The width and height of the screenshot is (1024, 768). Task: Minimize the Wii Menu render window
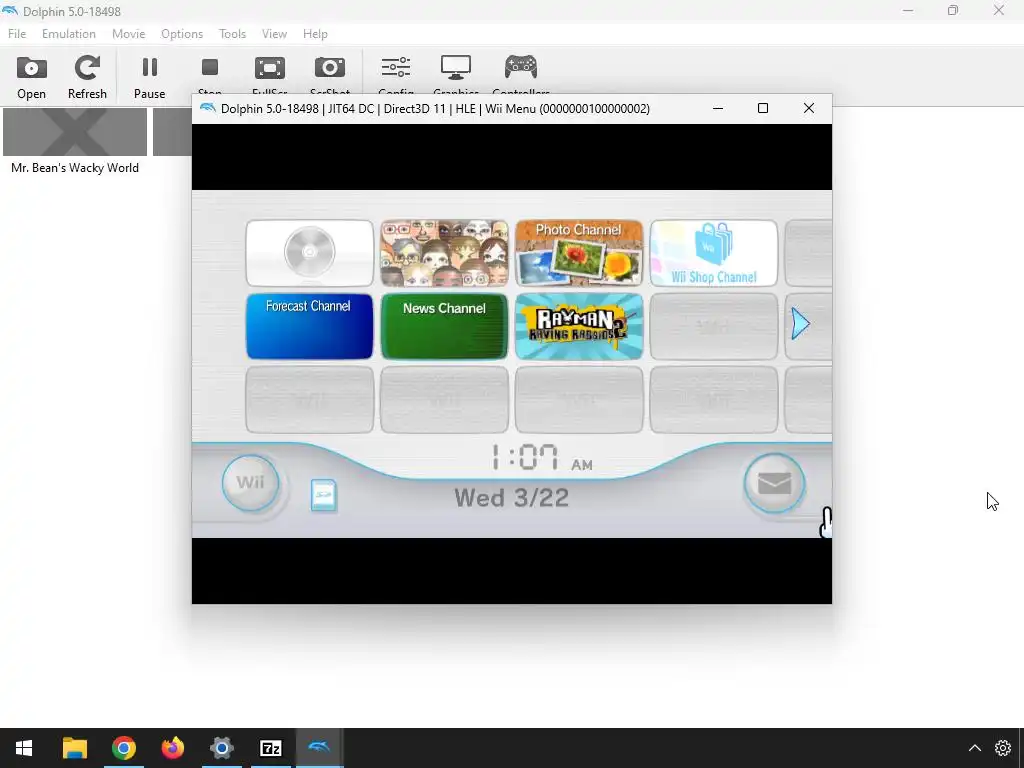coord(718,108)
